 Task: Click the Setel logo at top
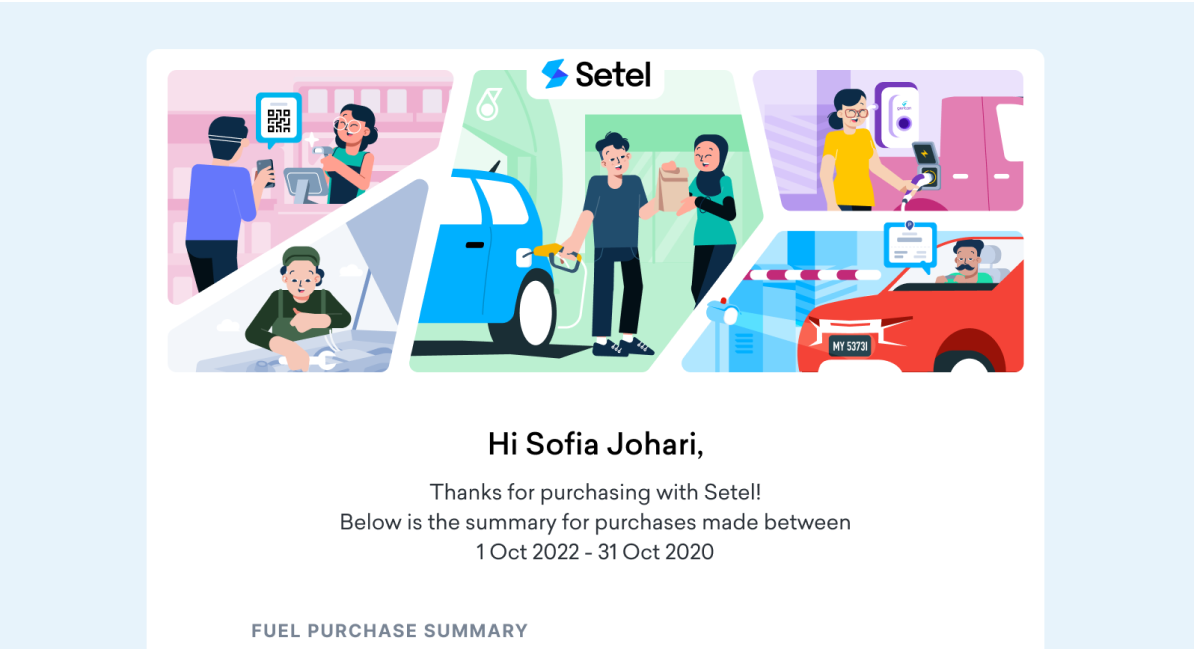click(596, 73)
